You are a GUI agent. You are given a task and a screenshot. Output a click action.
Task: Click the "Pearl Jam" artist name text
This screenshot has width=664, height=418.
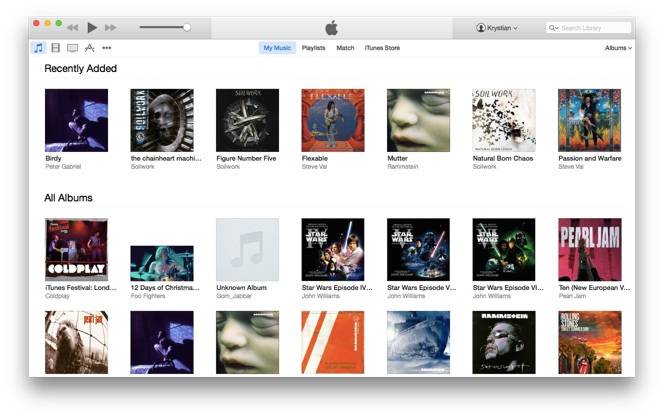[x=572, y=296]
